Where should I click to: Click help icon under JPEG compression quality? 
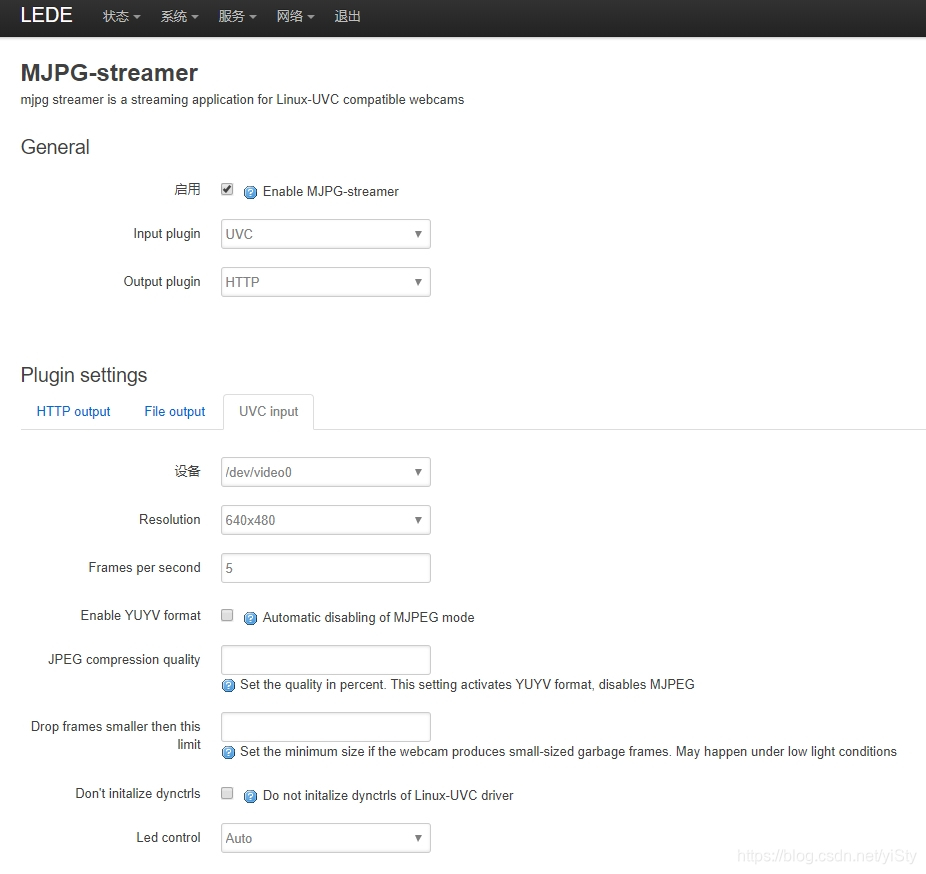[x=228, y=686]
